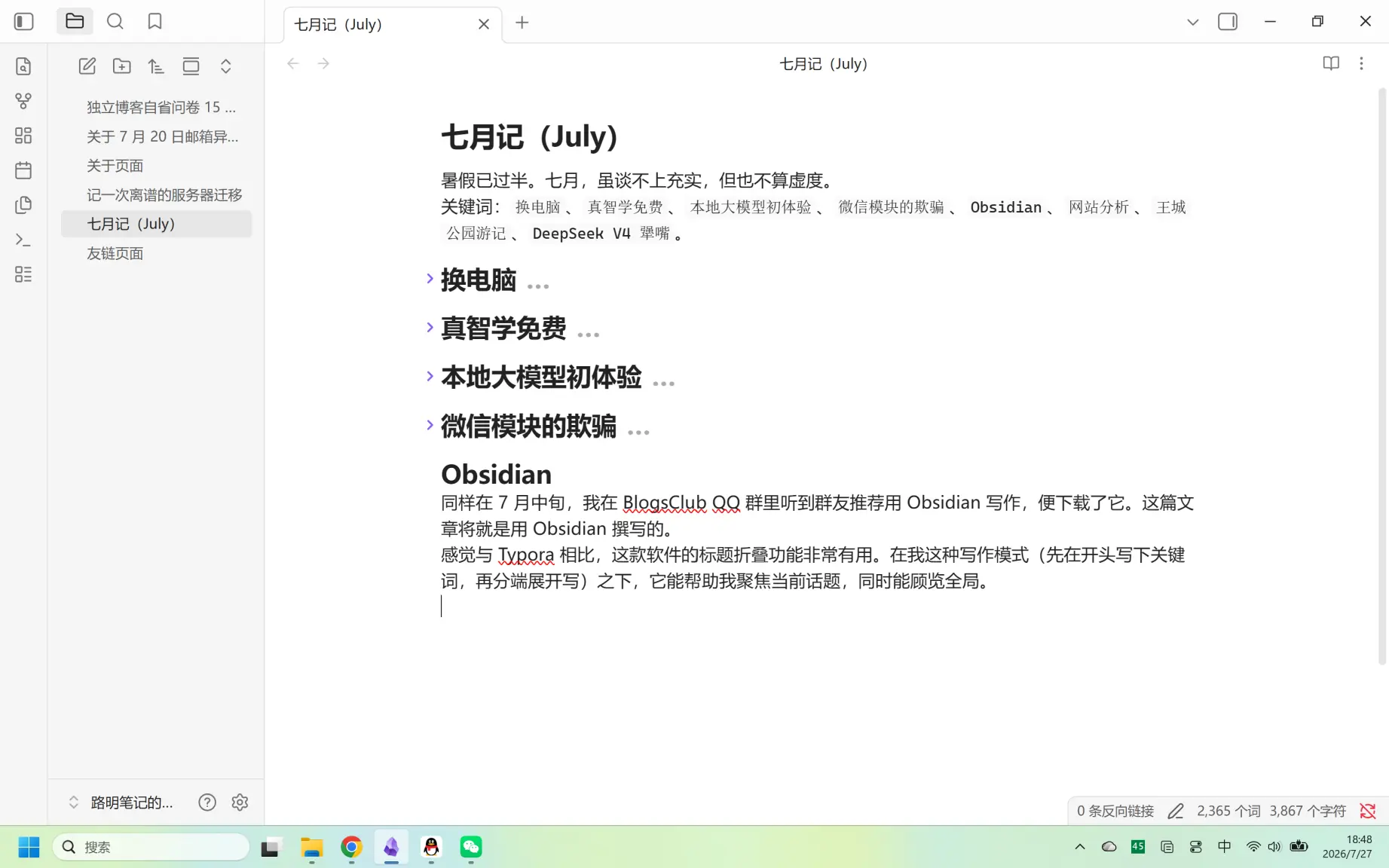Click ellipsis after 换电脑 heading

tap(538, 286)
